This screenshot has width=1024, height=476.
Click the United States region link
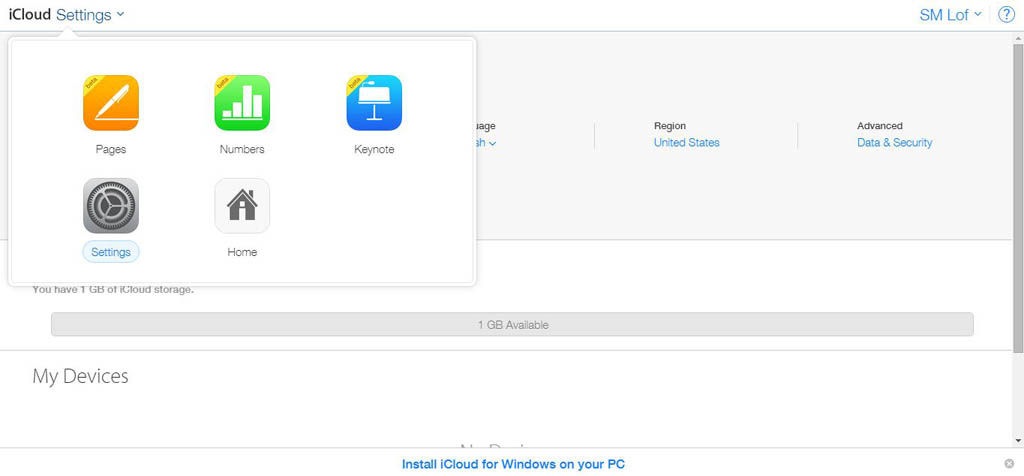686,142
